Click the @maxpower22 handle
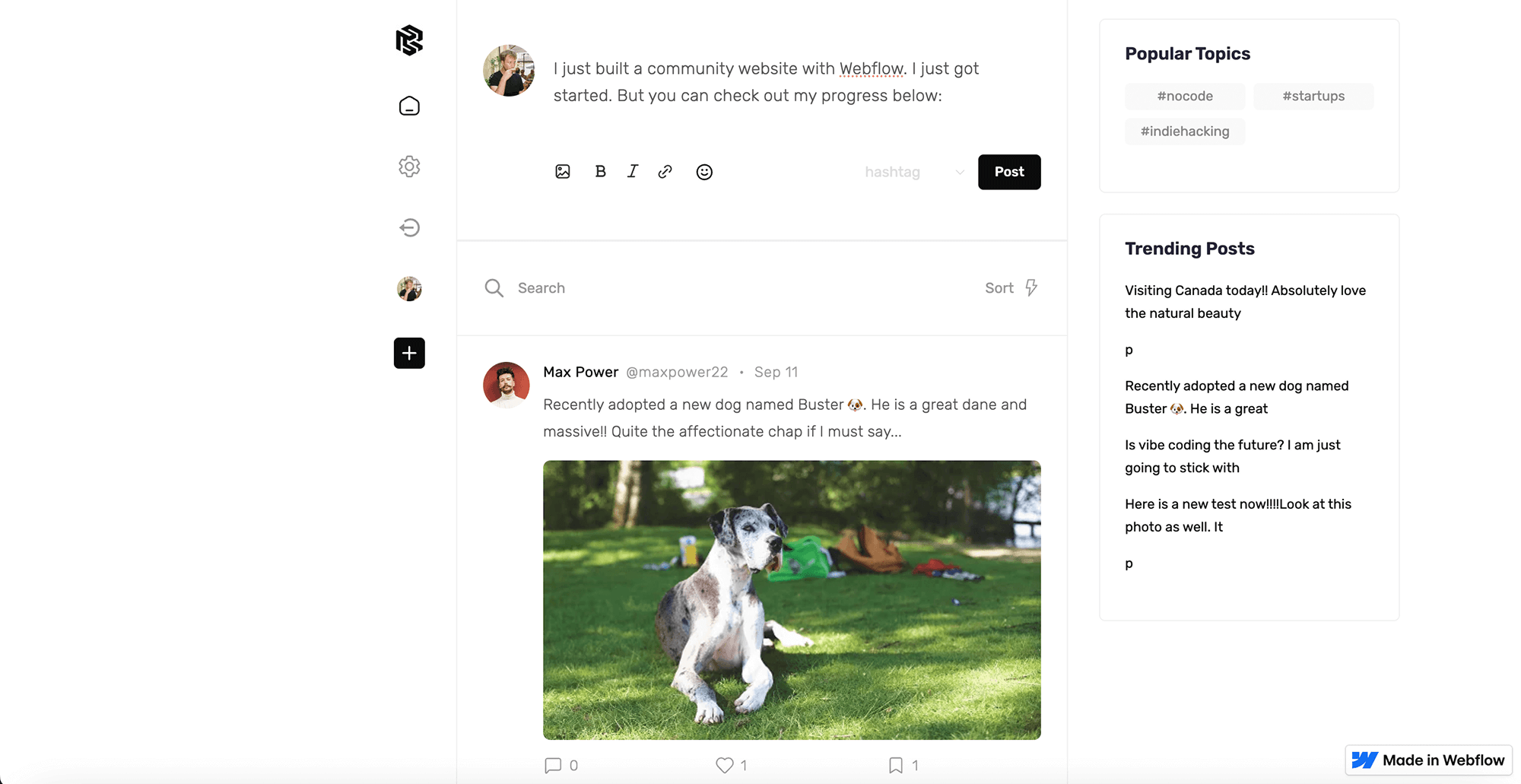Screen dimensions: 1521x784 (677, 372)
